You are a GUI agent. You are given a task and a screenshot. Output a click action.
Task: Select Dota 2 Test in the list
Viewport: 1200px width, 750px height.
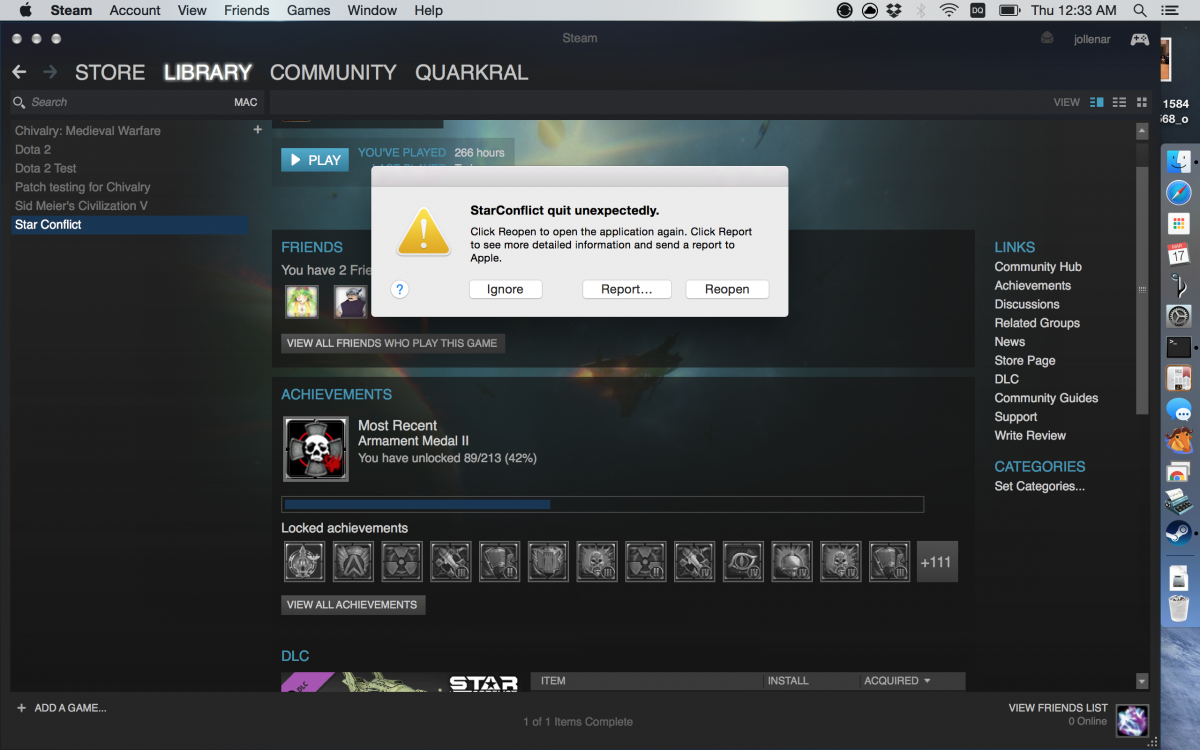[46, 168]
